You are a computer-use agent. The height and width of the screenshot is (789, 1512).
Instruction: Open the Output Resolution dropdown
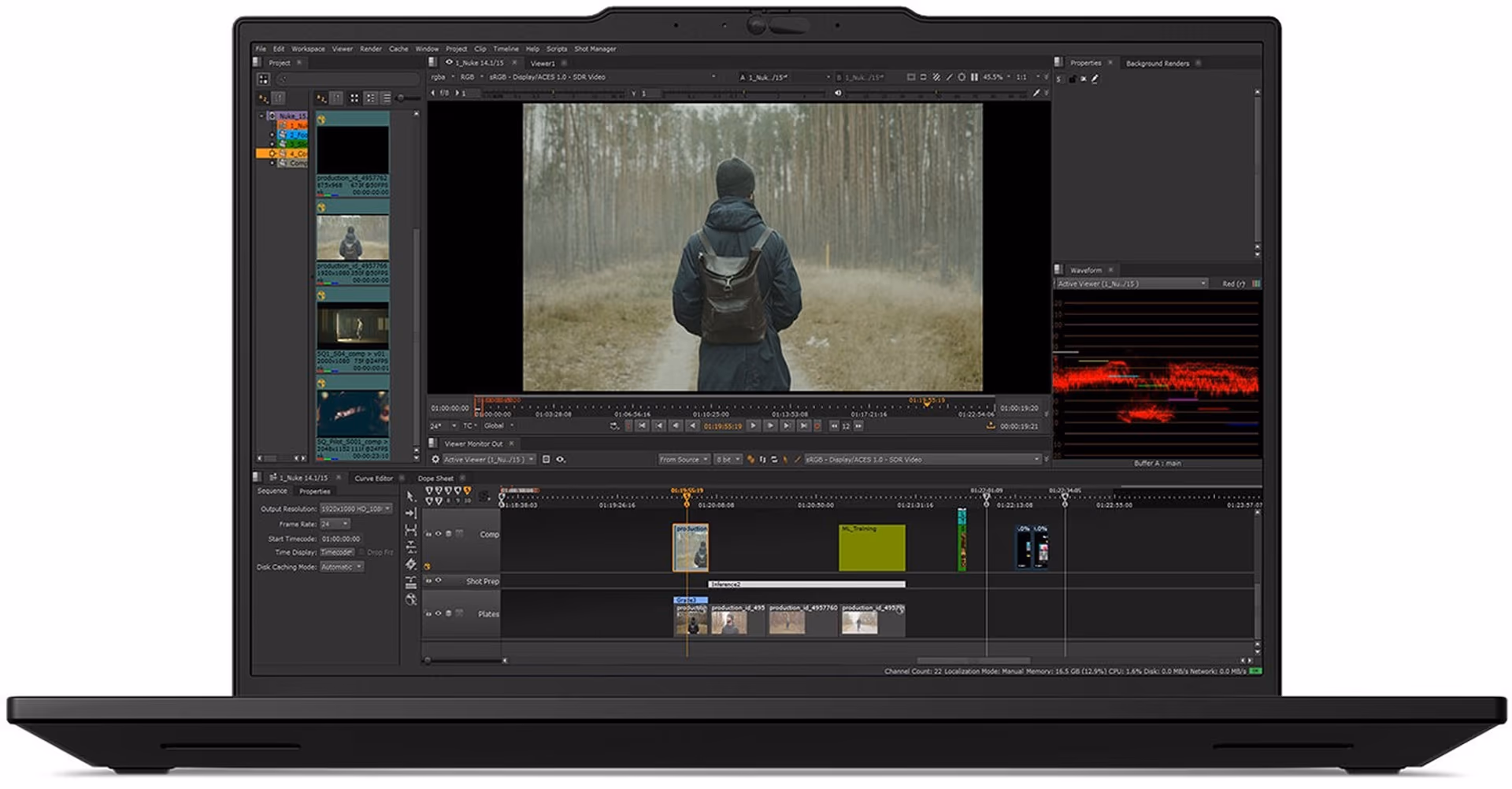click(x=355, y=509)
